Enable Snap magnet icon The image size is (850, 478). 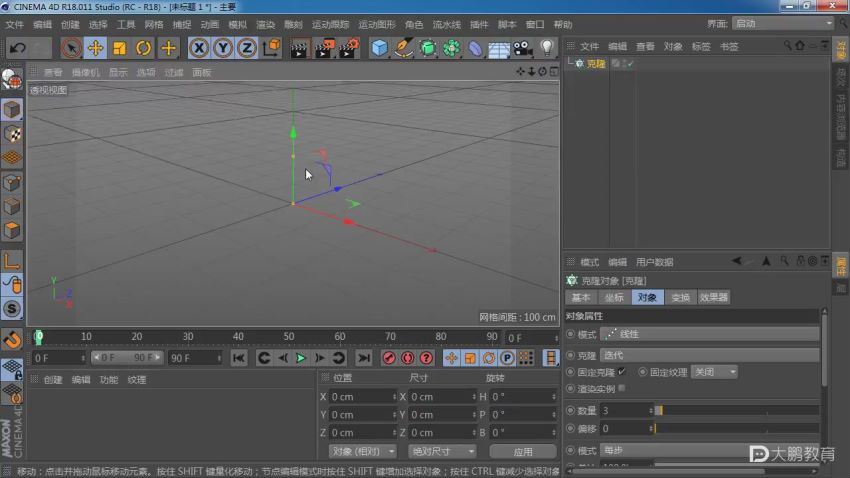point(11,340)
